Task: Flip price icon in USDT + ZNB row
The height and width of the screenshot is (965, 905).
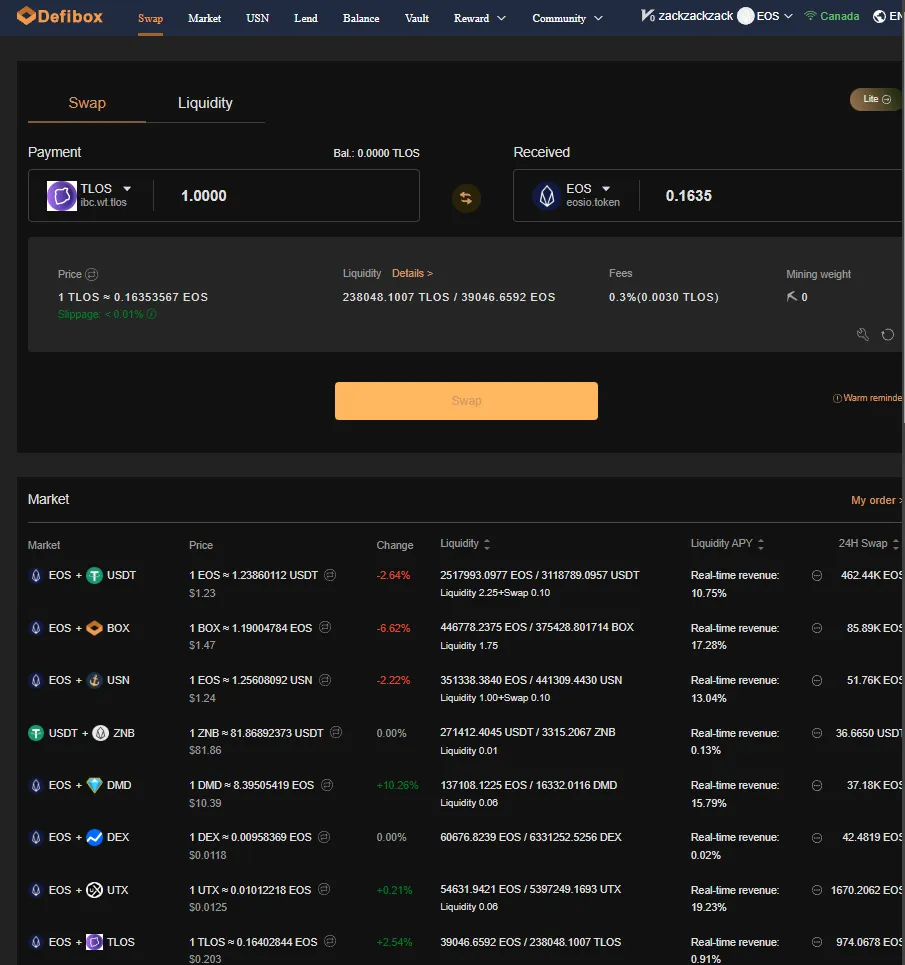Action: (336, 732)
